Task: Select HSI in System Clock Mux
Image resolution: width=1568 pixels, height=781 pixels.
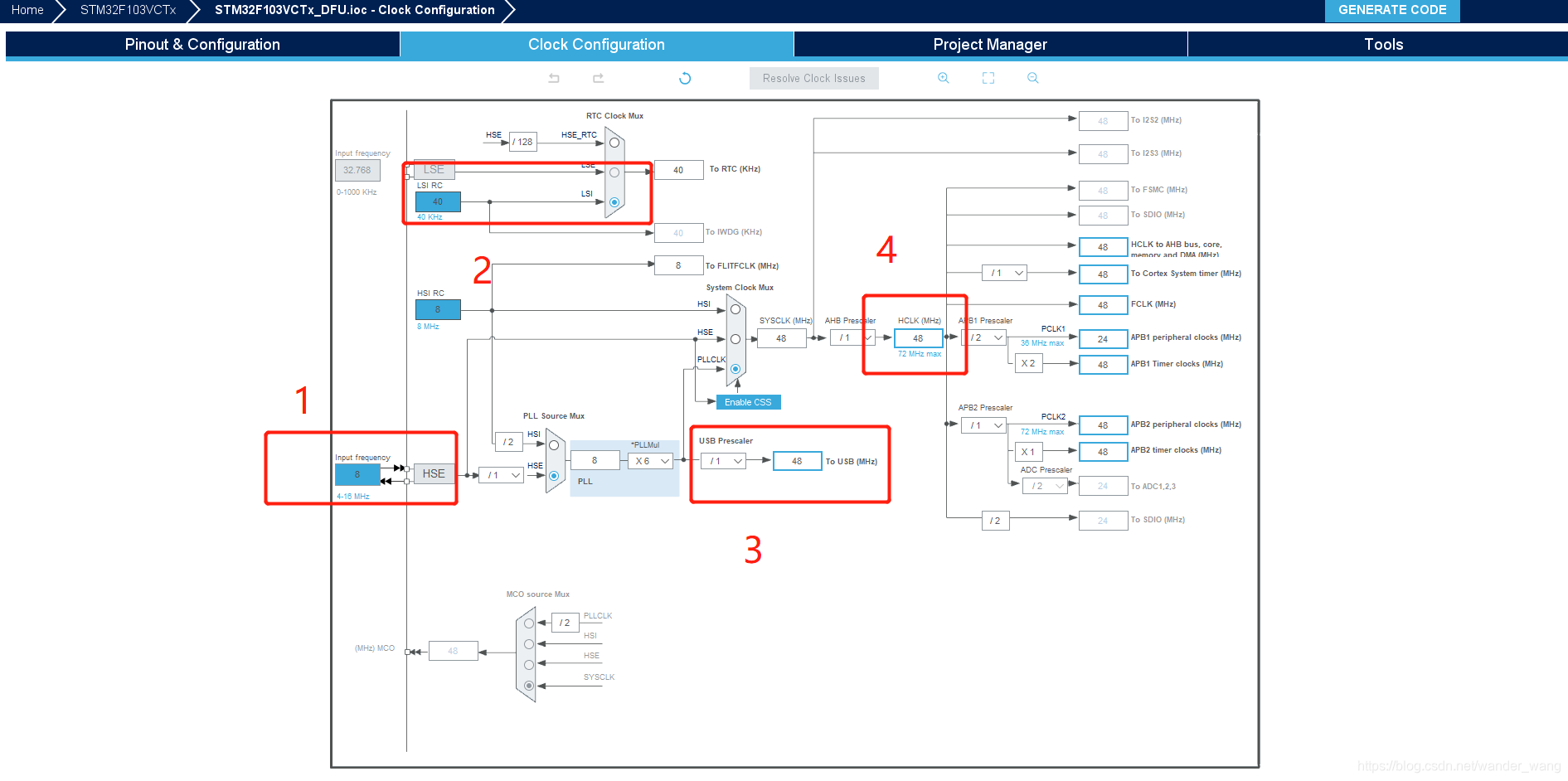Action: pos(735,309)
